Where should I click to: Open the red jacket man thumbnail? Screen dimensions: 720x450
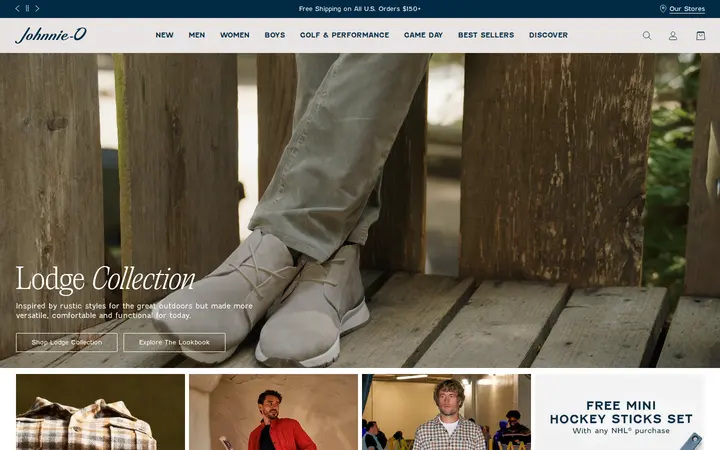(x=273, y=412)
